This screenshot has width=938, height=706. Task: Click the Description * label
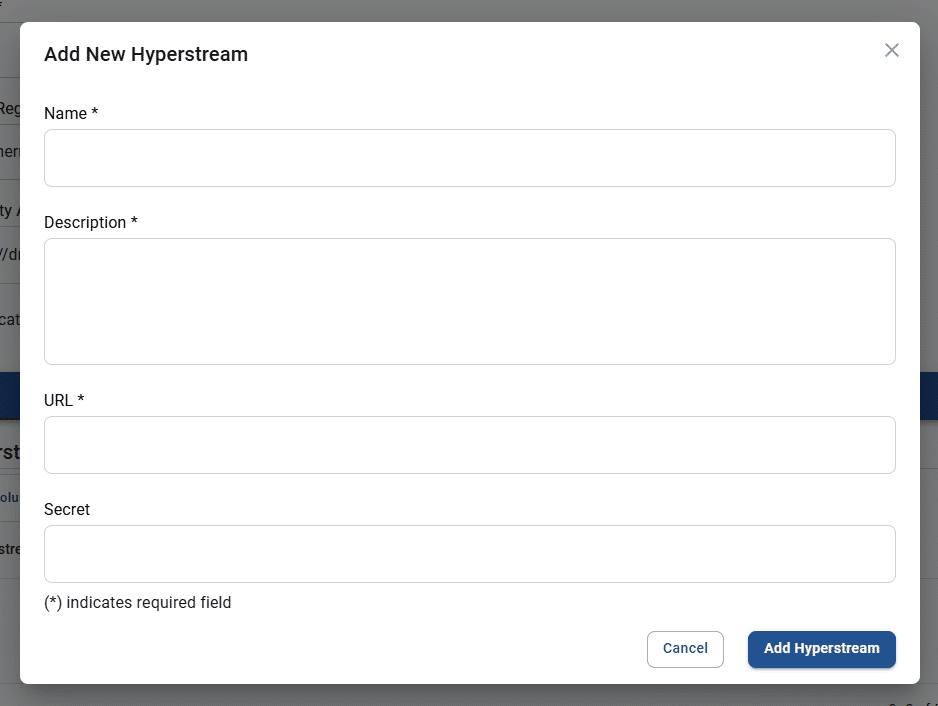[91, 223]
